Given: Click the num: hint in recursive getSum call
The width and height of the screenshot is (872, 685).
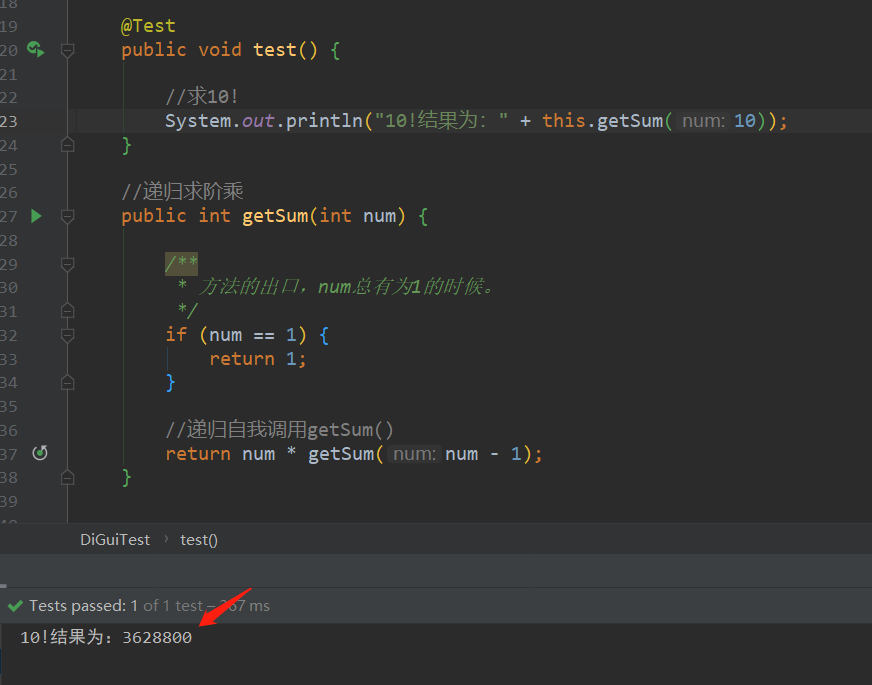Looking at the screenshot, I should pos(414,454).
